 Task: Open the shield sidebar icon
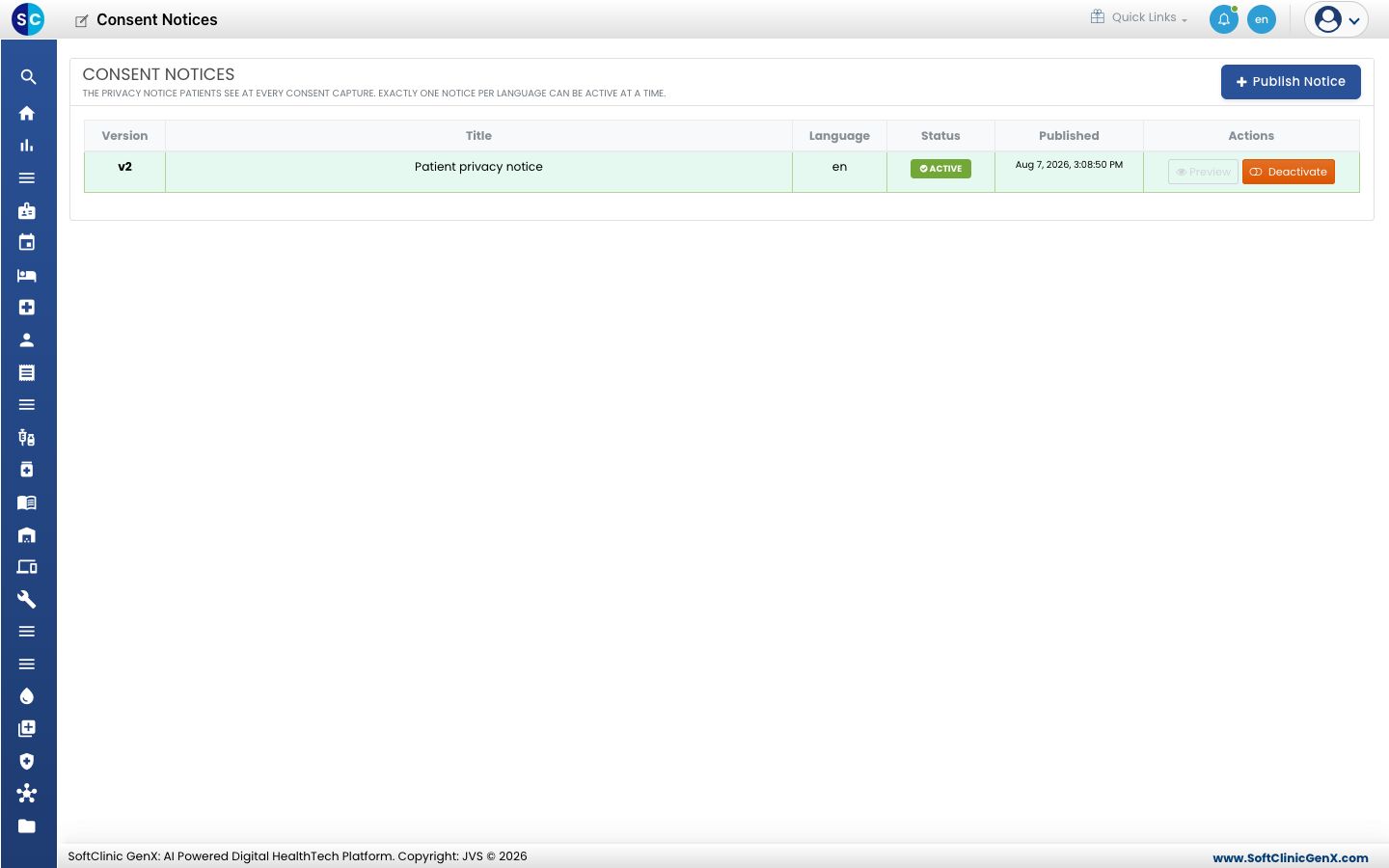[27, 761]
